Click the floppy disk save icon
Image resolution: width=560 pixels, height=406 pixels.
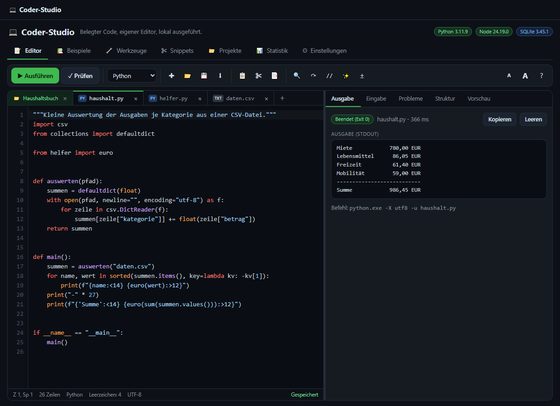coord(204,76)
